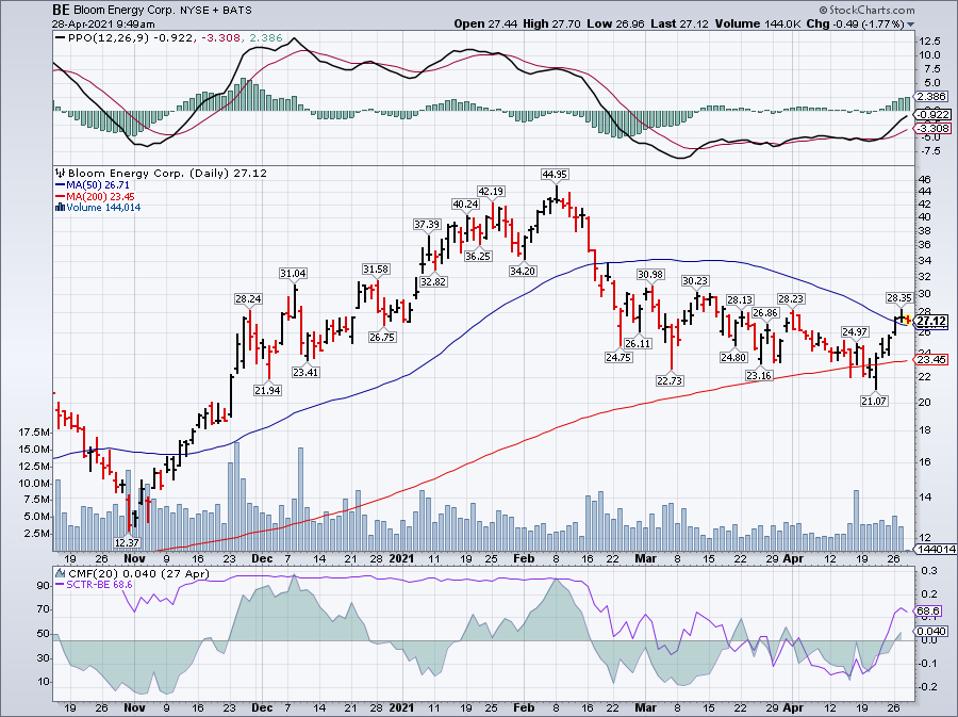The width and height of the screenshot is (958, 717).
Task: Click the 23.16 low price label
Action: pyautogui.click(x=759, y=376)
